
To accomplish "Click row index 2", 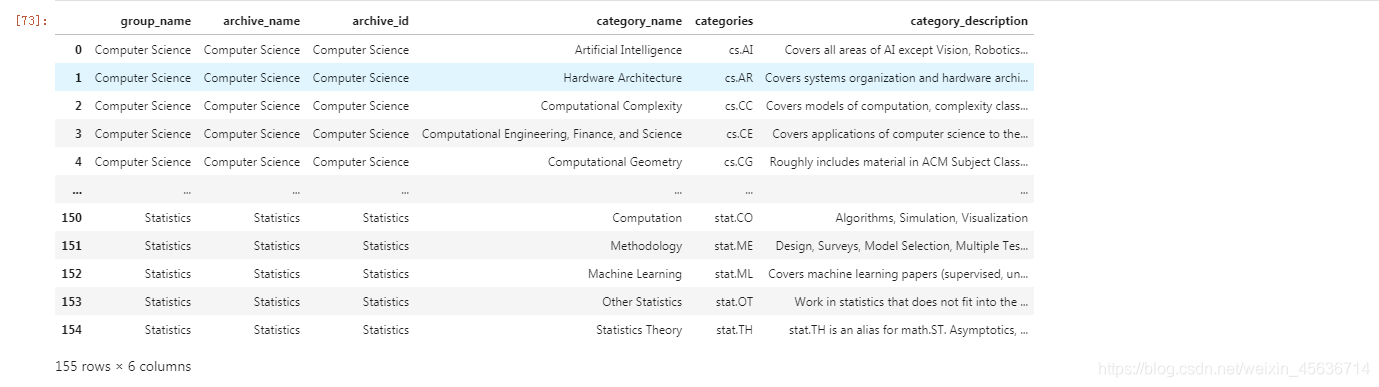I will pos(78,106).
